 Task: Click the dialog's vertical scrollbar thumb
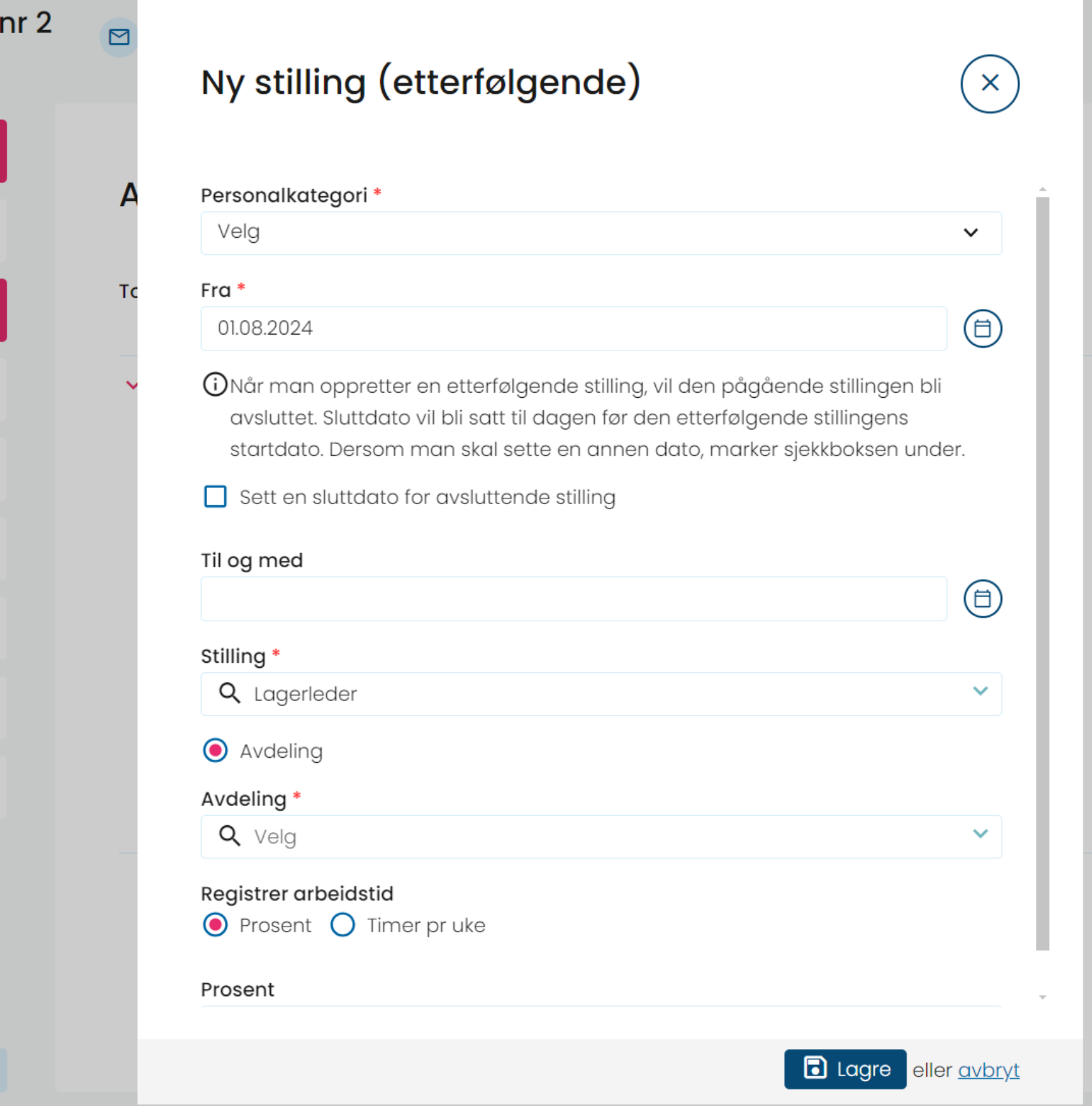point(1042,573)
